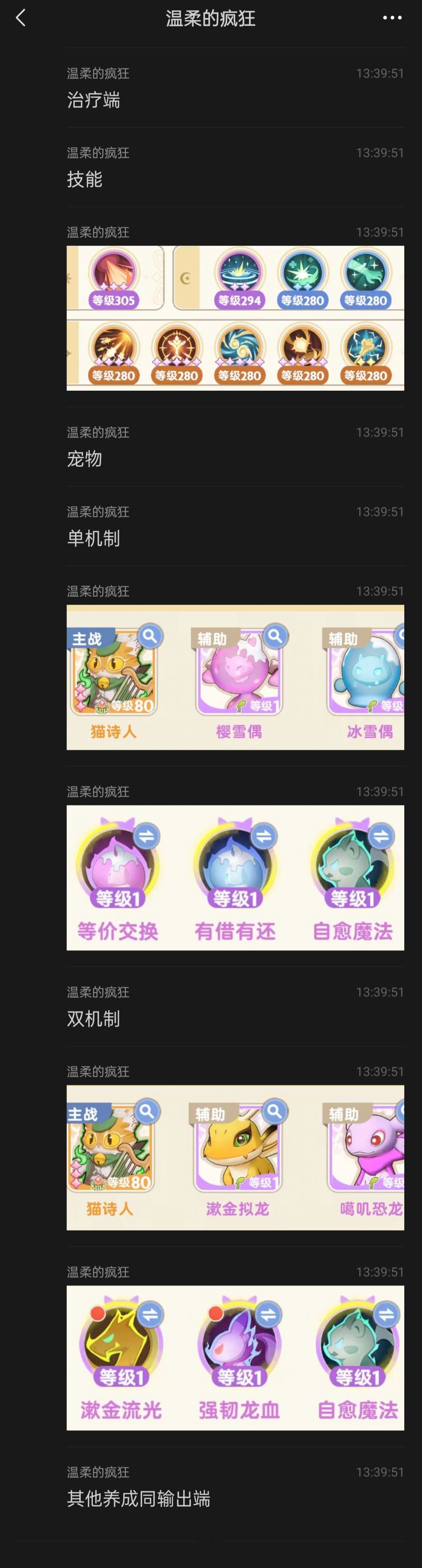The width and height of the screenshot is (422, 1568).
Task: Tap the 治疗端 message text
Action: pos(94,100)
